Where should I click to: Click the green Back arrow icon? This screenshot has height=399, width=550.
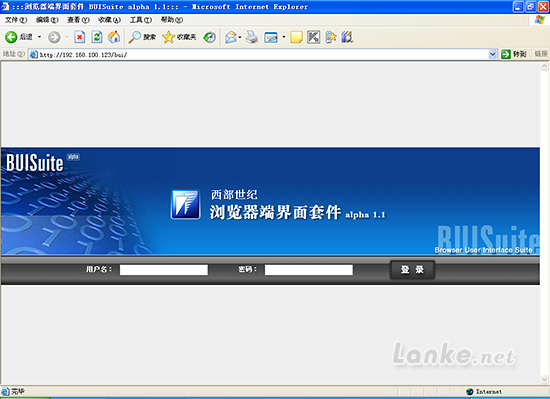pos(11,37)
